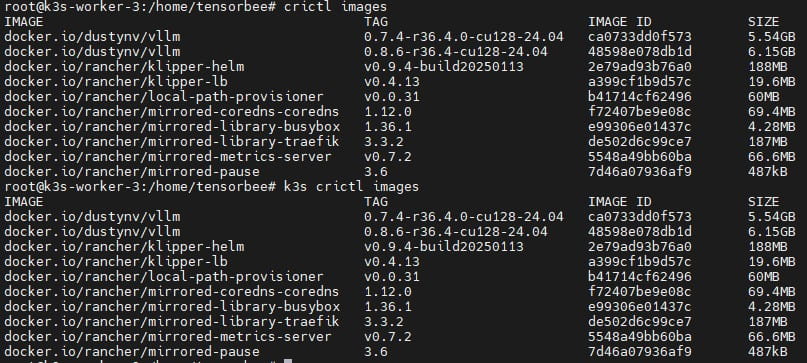Click the 'k3s crictl images' command text
Viewport: 807px width, 363px height.
coord(351,186)
